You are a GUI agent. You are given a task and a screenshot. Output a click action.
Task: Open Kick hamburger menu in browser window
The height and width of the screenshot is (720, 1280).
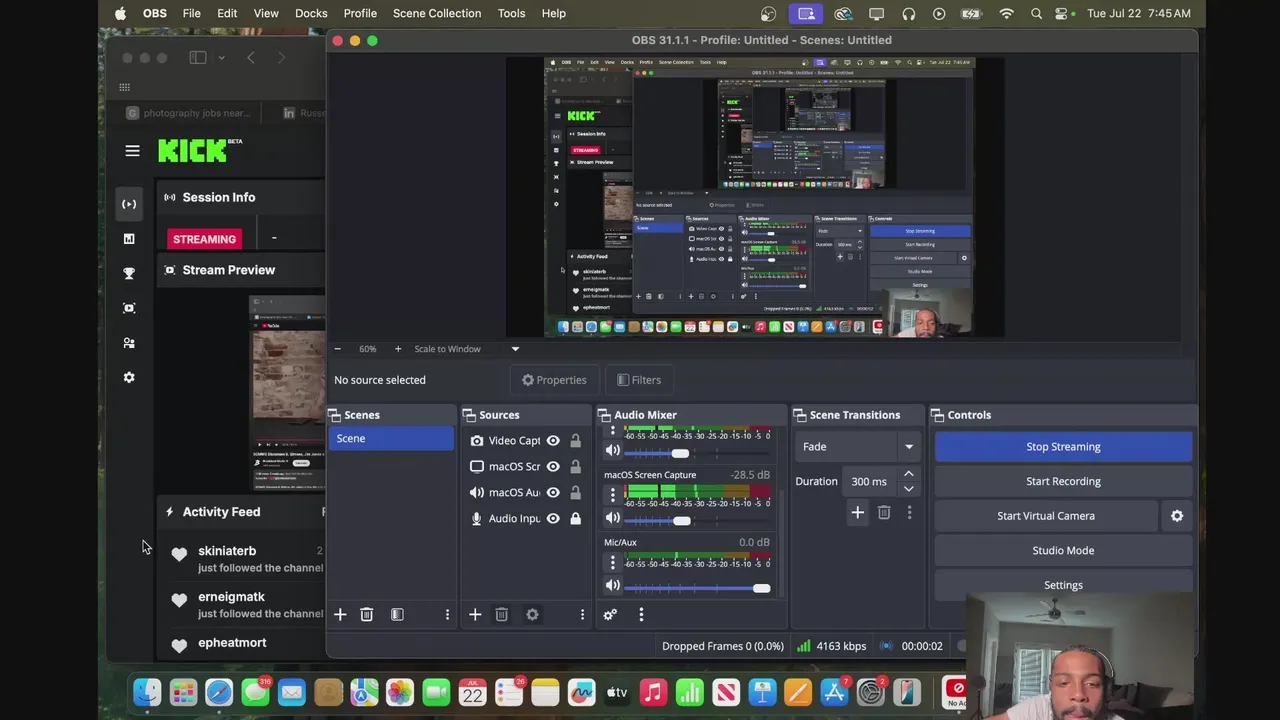(132, 151)
